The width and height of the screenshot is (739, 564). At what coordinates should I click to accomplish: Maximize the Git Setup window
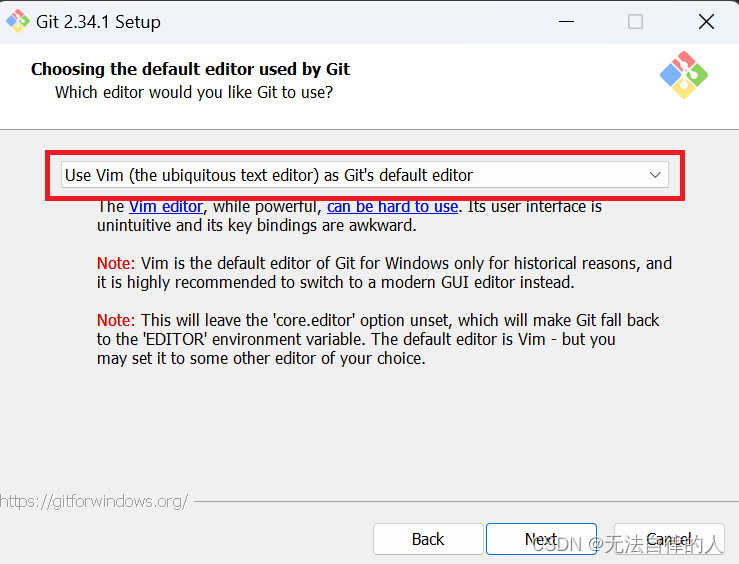click(x=635, y=22)
